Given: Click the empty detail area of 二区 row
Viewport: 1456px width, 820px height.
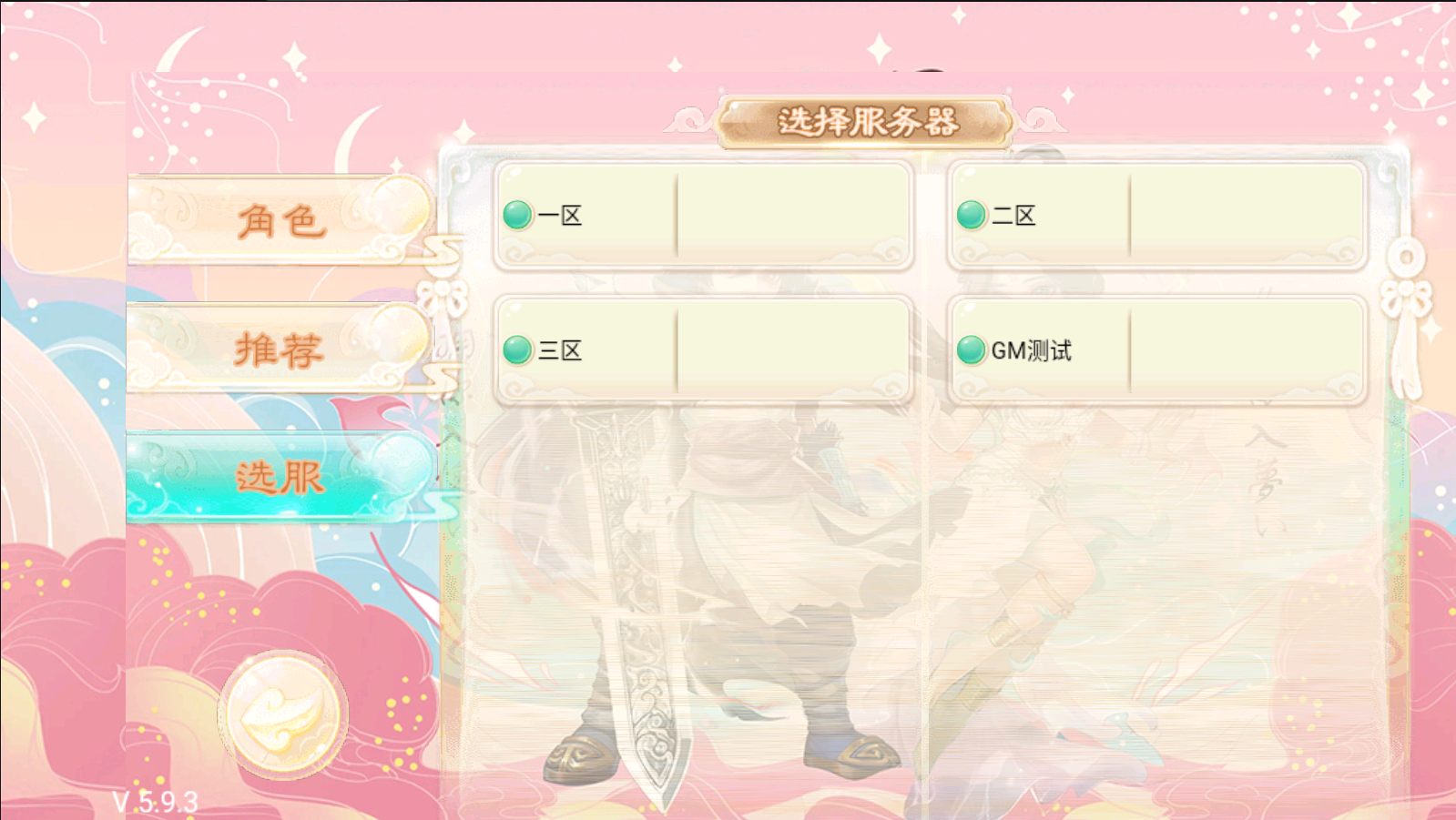Looking at the screenshot, I should (1247, 215).
